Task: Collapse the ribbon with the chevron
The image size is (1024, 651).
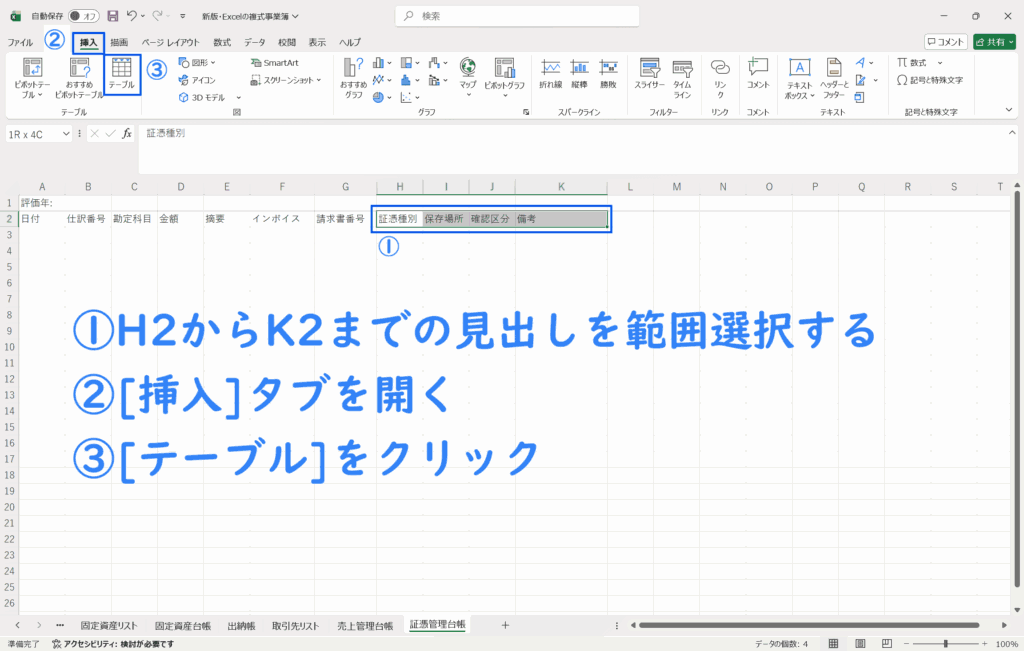Action: point(1008,107)
